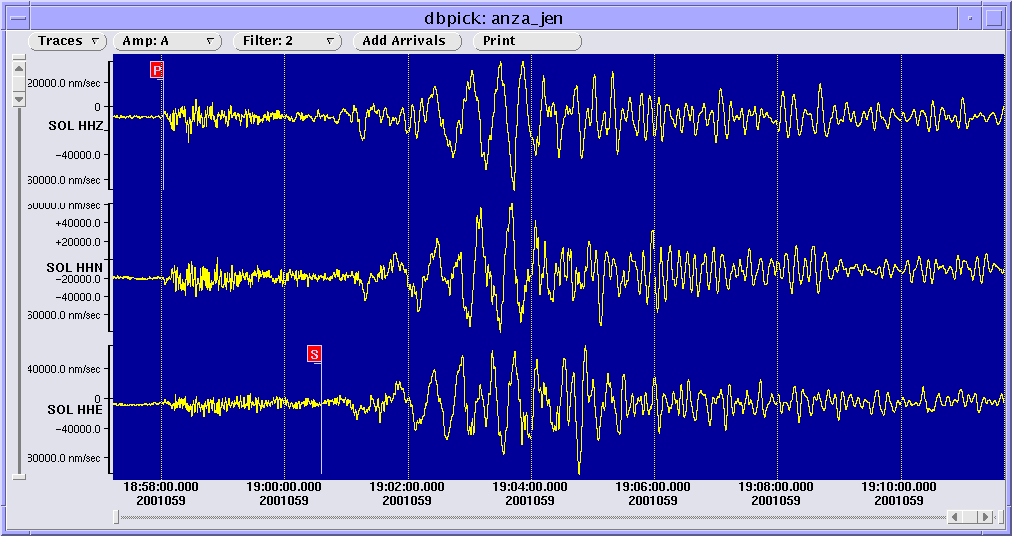Click the 18:58:00.000 time axis label
The height and width of the screenshot is (536, 1012).
[x=161, y=488]
